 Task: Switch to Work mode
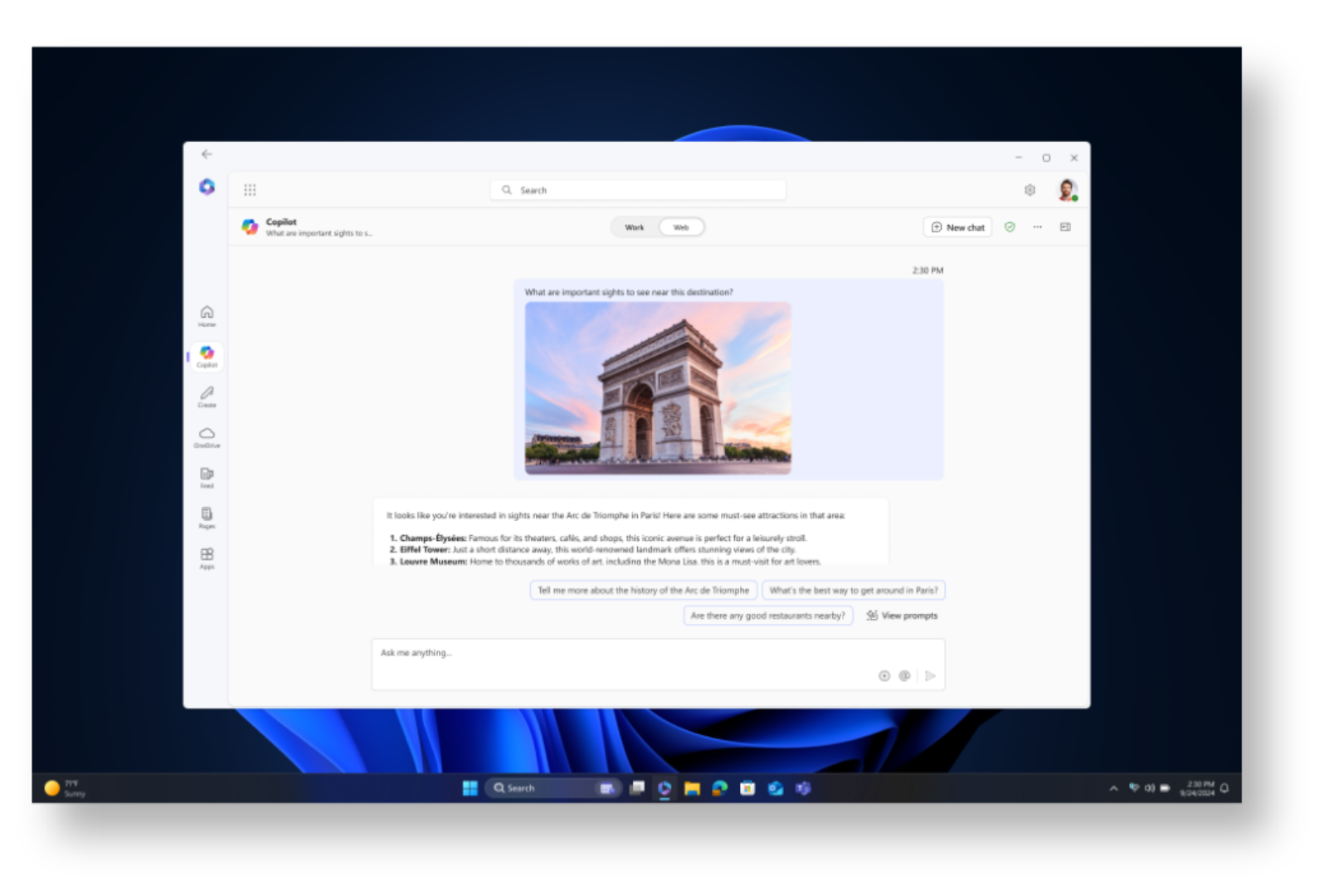coord(635,227)
